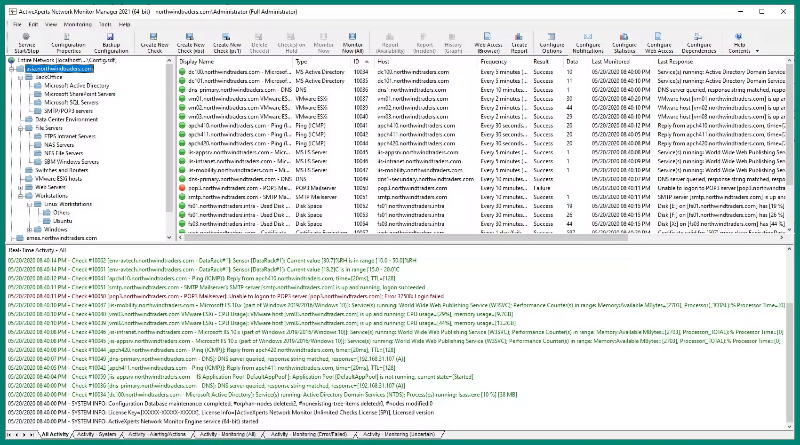800x445 pixels.
Task: Expand the Windows tree node
Action: click(x=30, y=230)
